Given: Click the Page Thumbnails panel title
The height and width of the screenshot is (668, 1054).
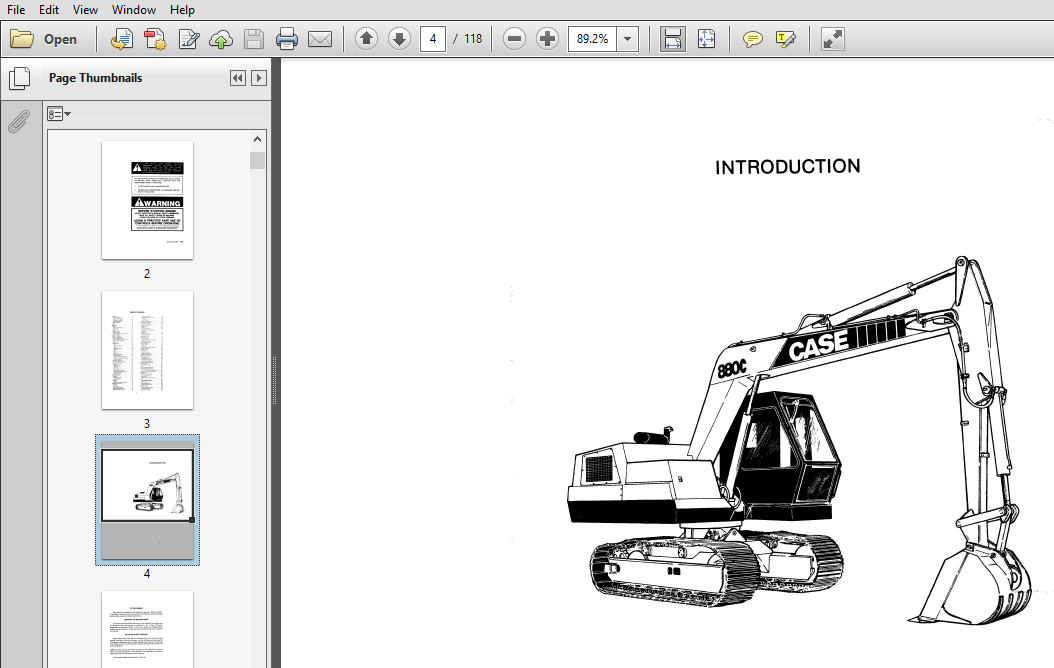Looking at the screenshot, I should coord(95,78).
